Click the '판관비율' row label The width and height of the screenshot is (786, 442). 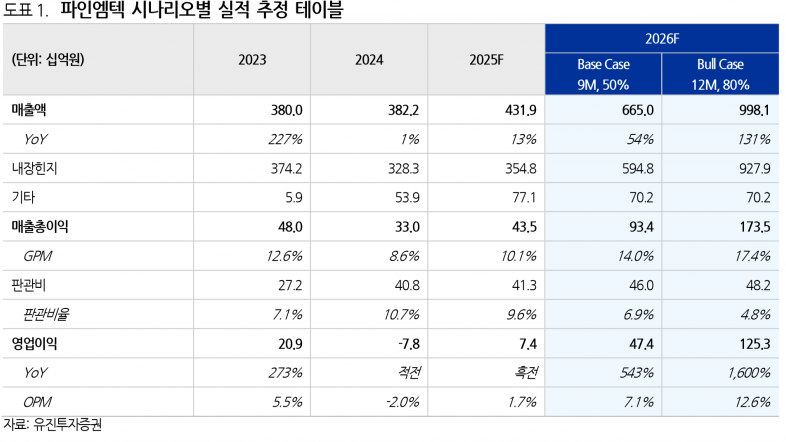(46, 314)
